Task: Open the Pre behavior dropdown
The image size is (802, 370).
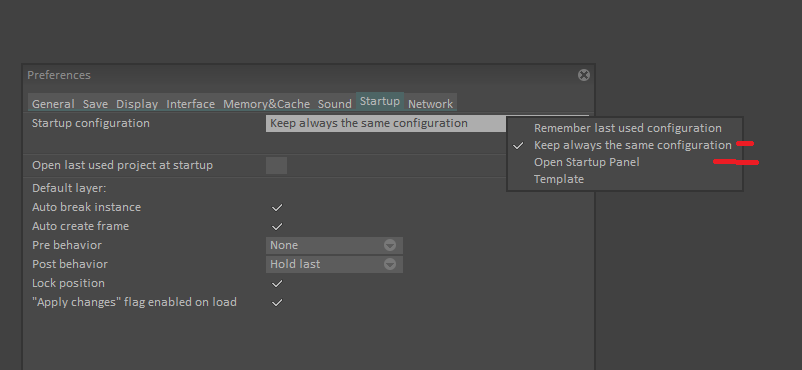Action: 334,245
